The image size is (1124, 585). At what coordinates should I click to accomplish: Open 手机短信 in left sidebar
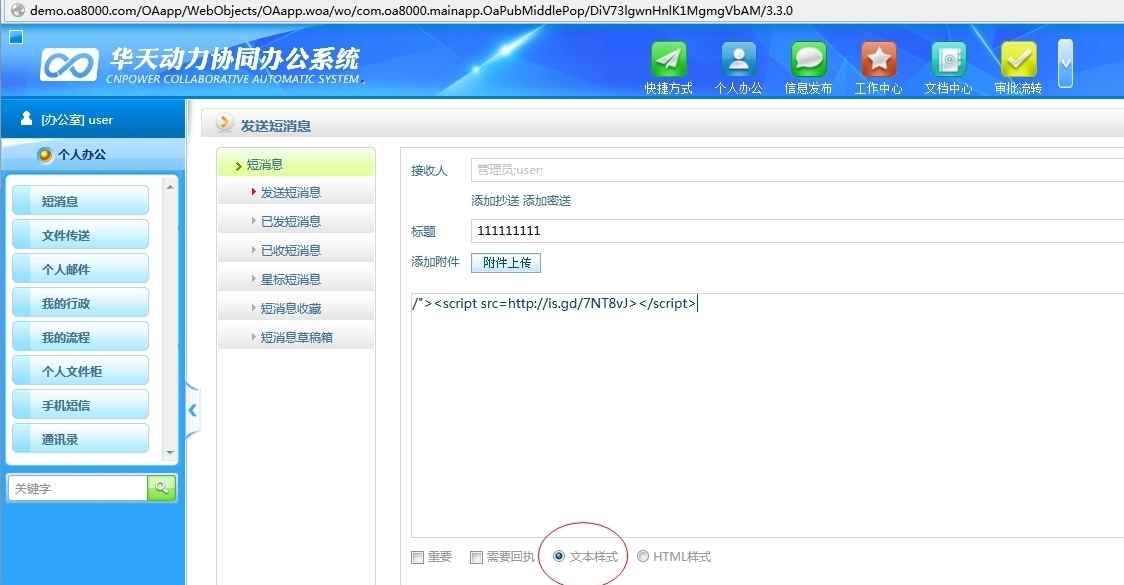click(x=80, y=405)
